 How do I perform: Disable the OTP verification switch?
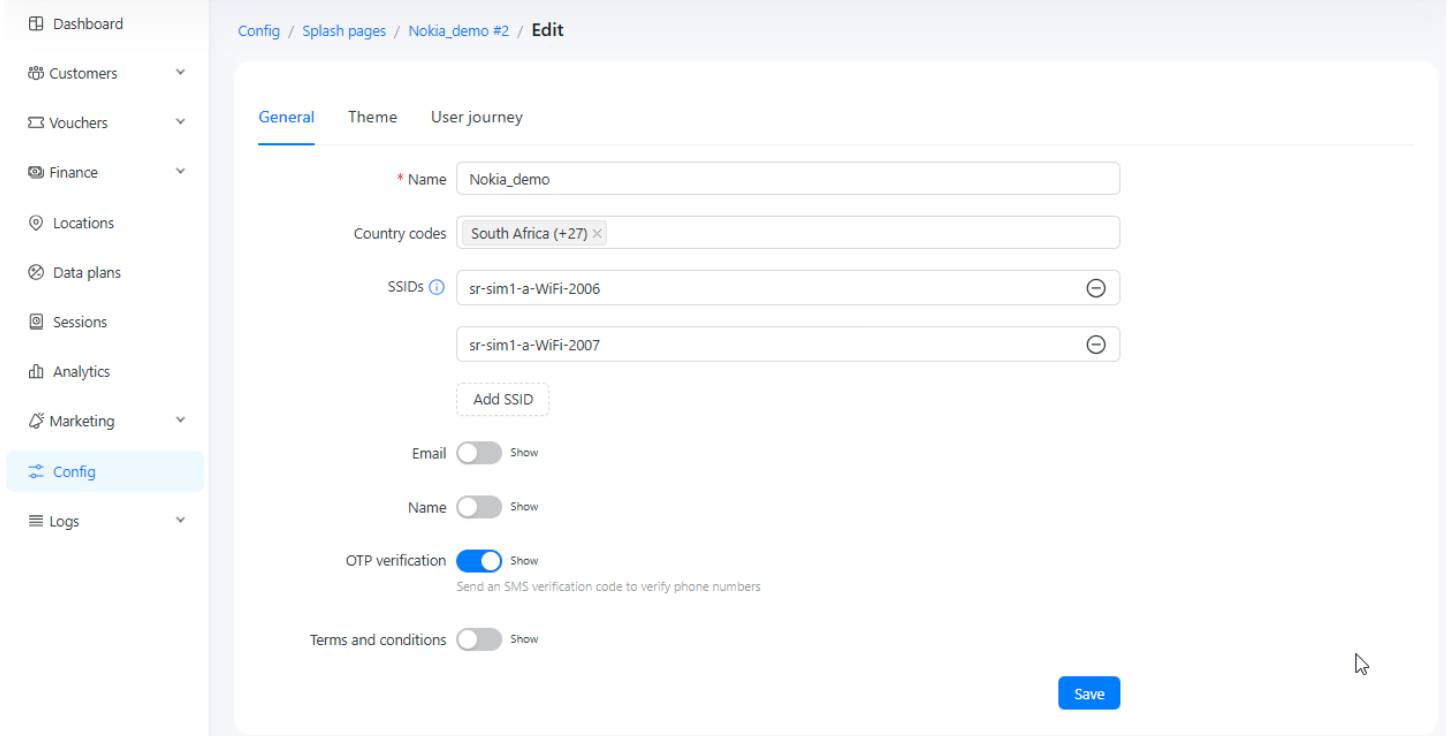pyautogui.click(x=479, y=560)
